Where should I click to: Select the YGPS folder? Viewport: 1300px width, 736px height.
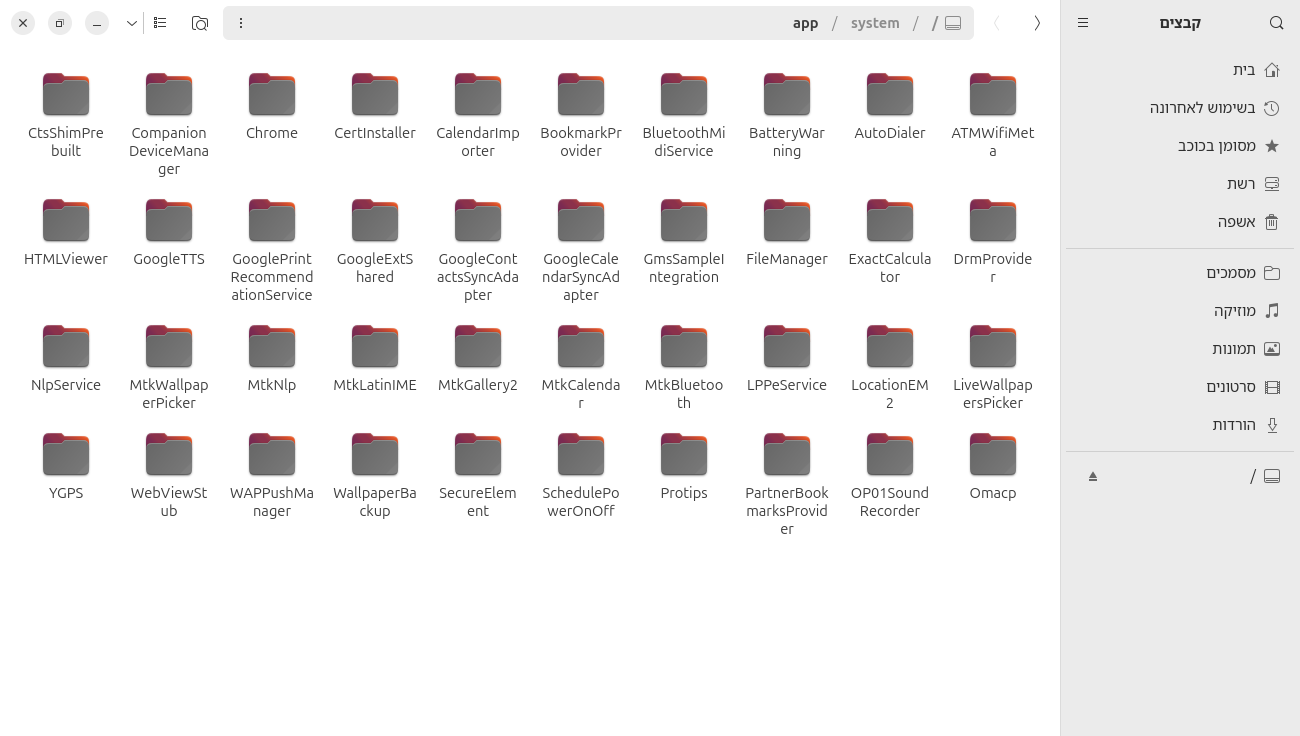pyautogui.click(x=66, y=466)
